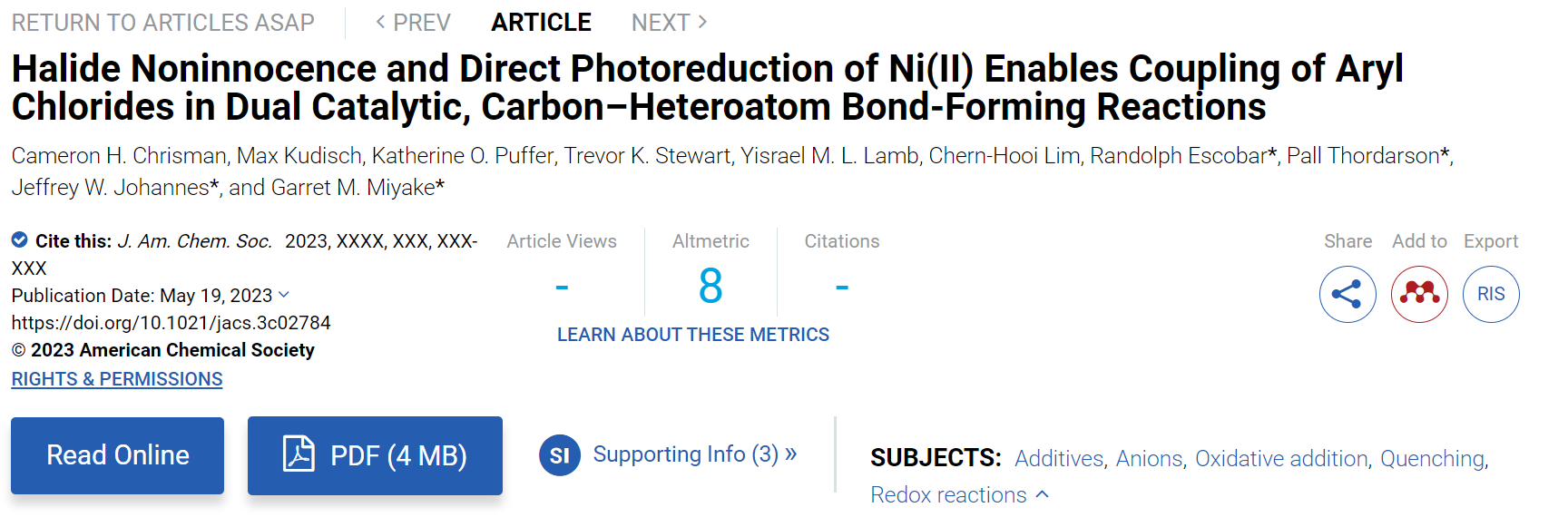Screen dimensions: 1568x527
Task: Expand the Publication Date chevron
Action: pos(284,295)
